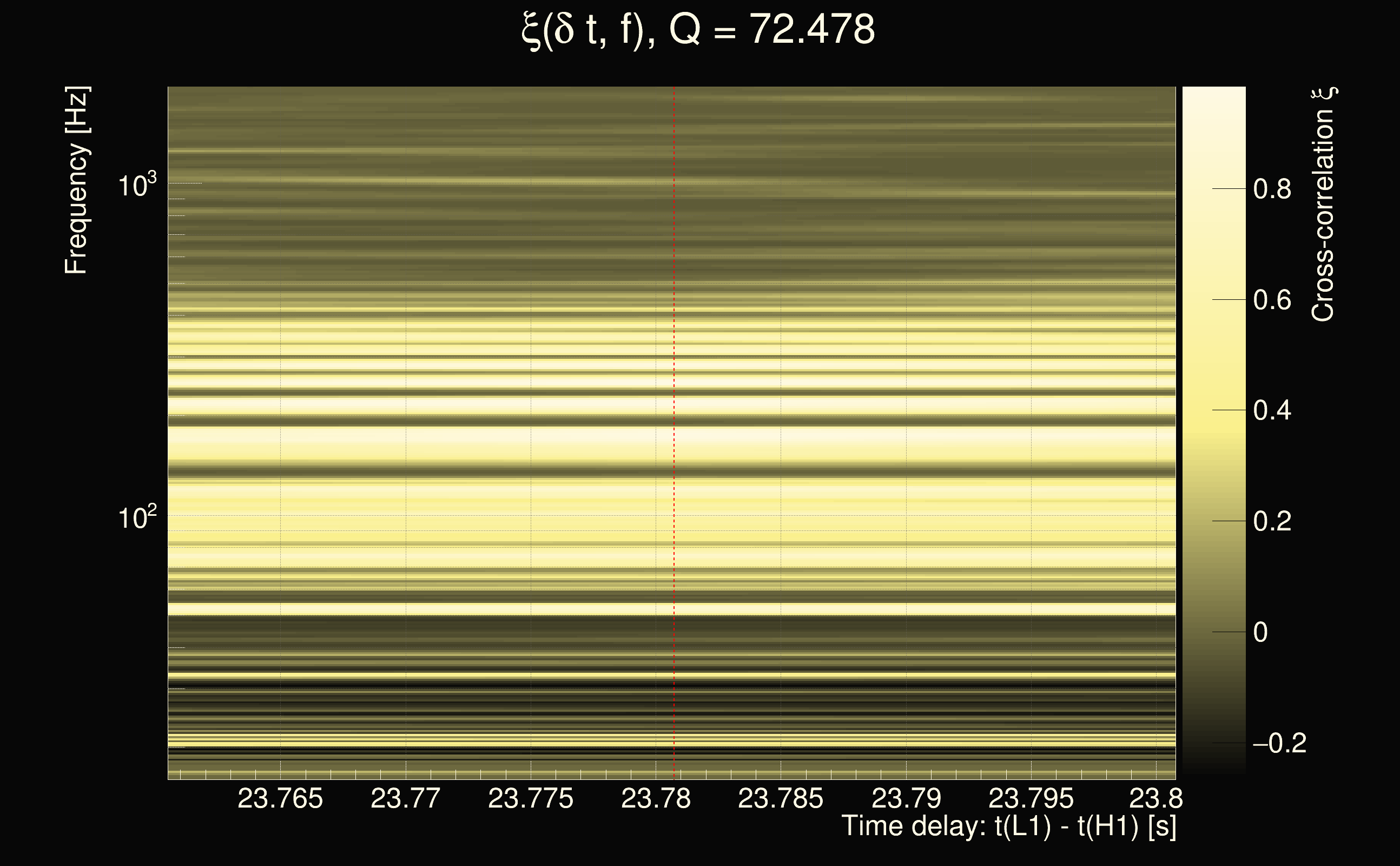1400x866 pixels.
Task: Click the 23.79 time delay tick label
Action: (906, 798)
